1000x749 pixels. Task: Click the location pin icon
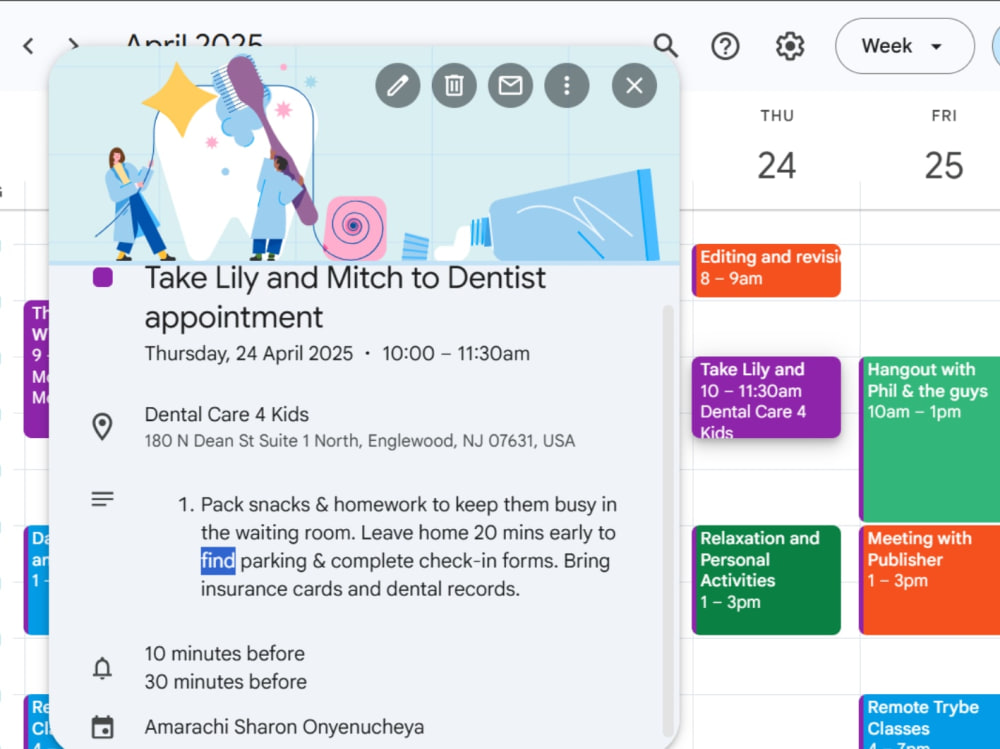coord(102,426)
